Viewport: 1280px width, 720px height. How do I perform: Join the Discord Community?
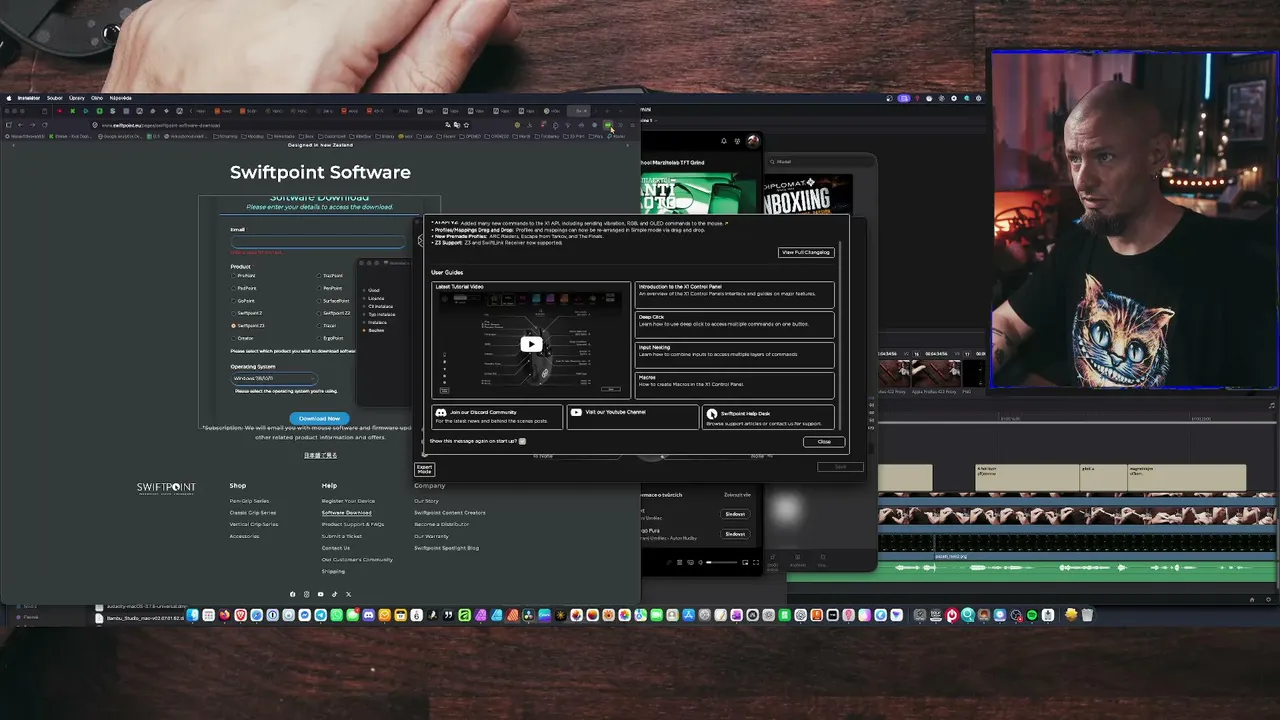[x=498, y=417]
